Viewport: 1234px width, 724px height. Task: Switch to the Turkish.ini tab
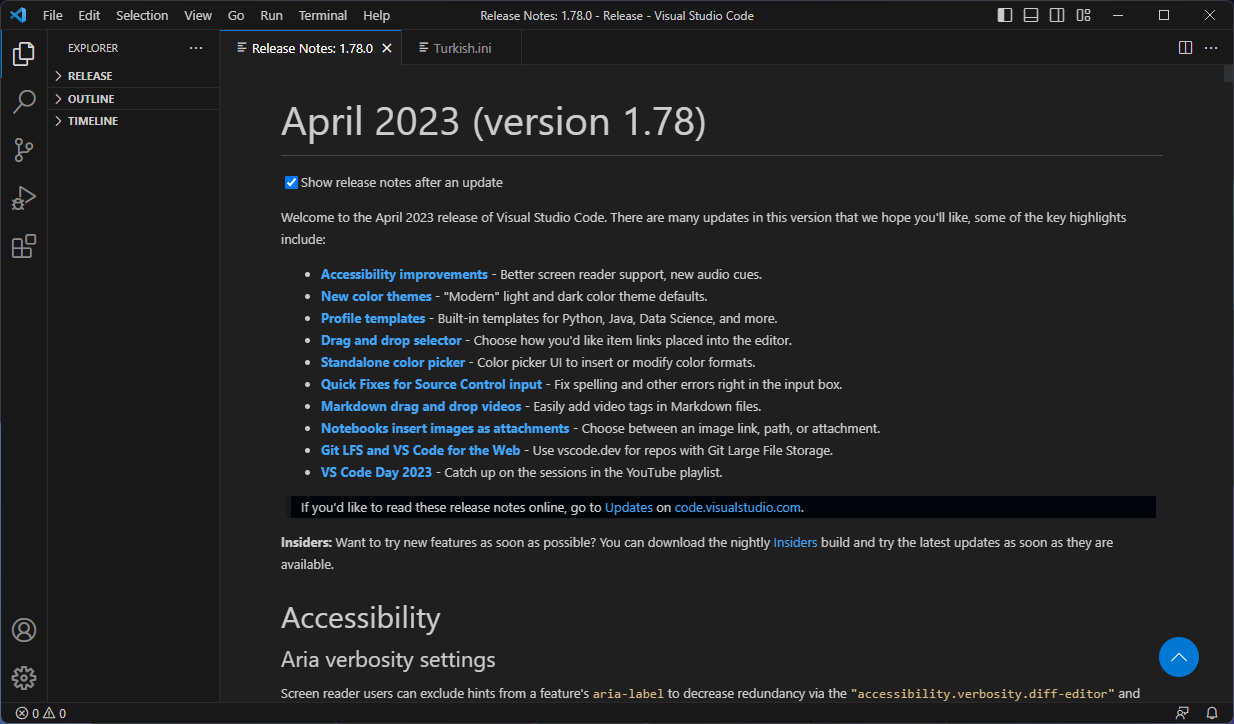click(462, 48)
